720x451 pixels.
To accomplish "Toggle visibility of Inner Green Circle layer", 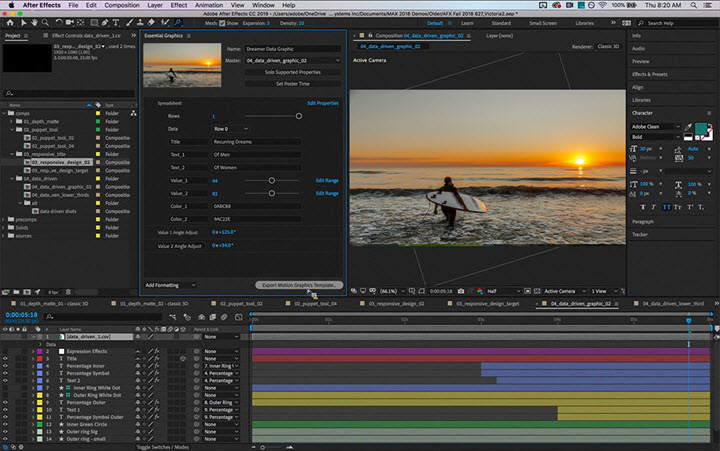I will click(5, 424).
